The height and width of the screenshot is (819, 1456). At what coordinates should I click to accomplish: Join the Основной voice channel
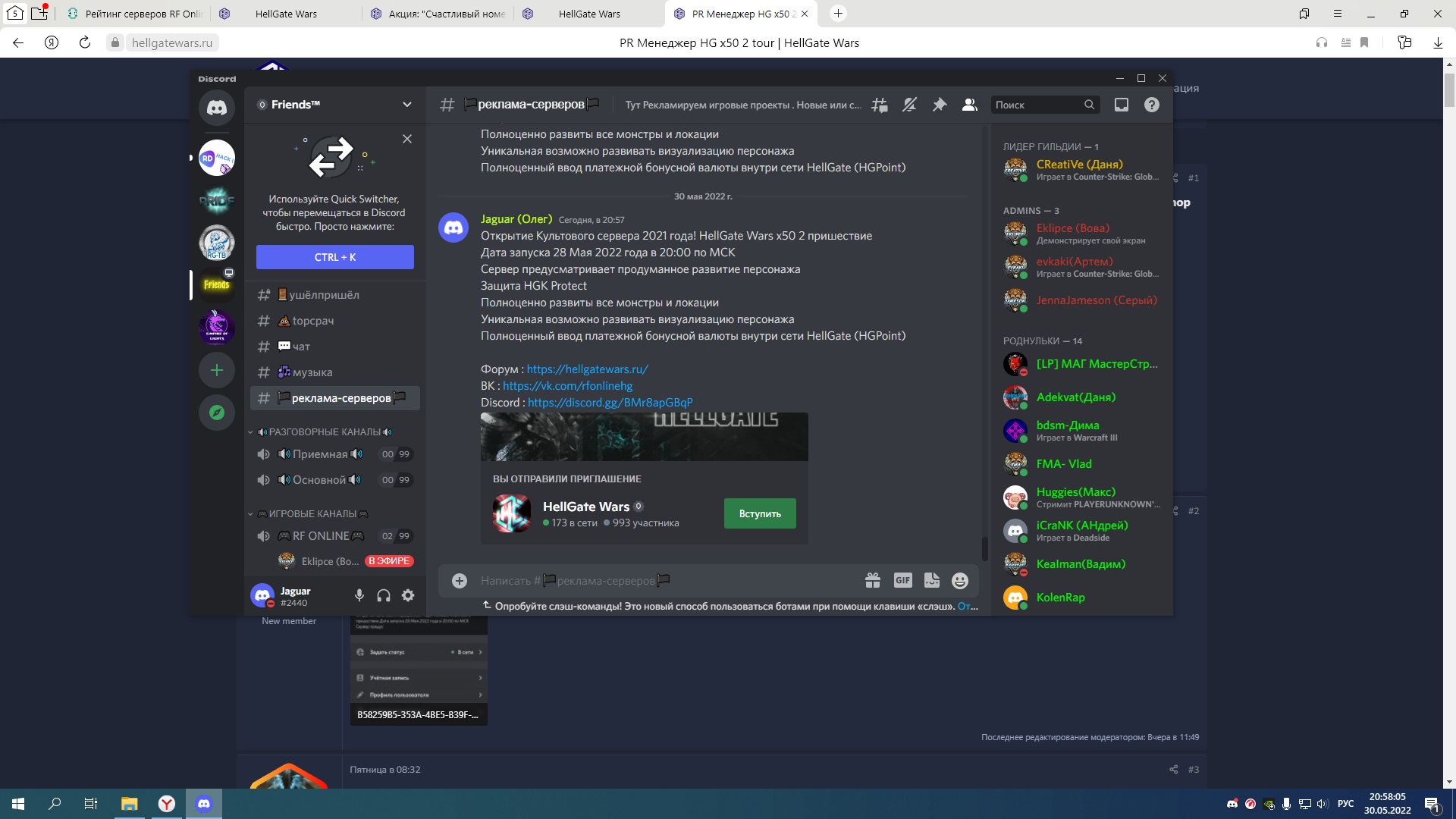pyautogui.click(x=335, y=480)
